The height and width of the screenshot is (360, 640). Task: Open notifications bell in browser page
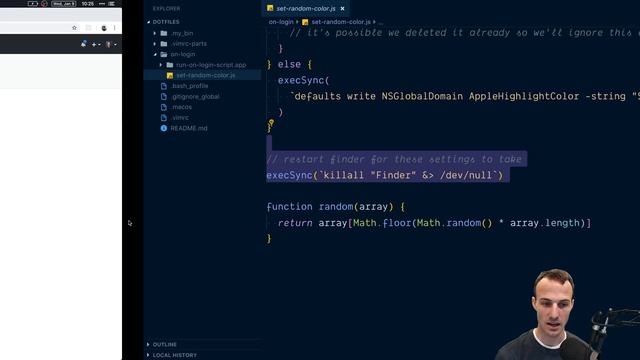[84, 44]
